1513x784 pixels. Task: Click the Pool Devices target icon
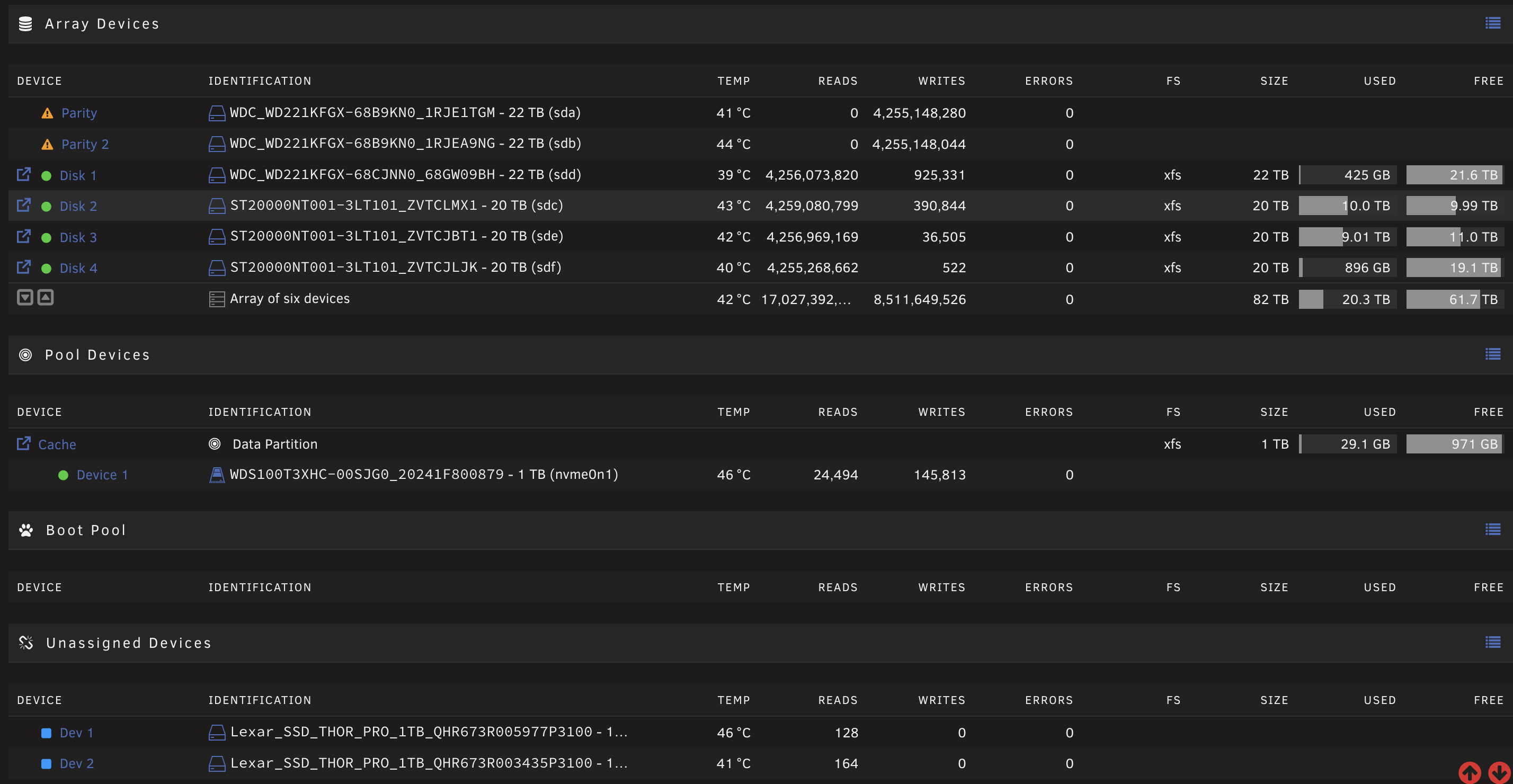(25, 355)
